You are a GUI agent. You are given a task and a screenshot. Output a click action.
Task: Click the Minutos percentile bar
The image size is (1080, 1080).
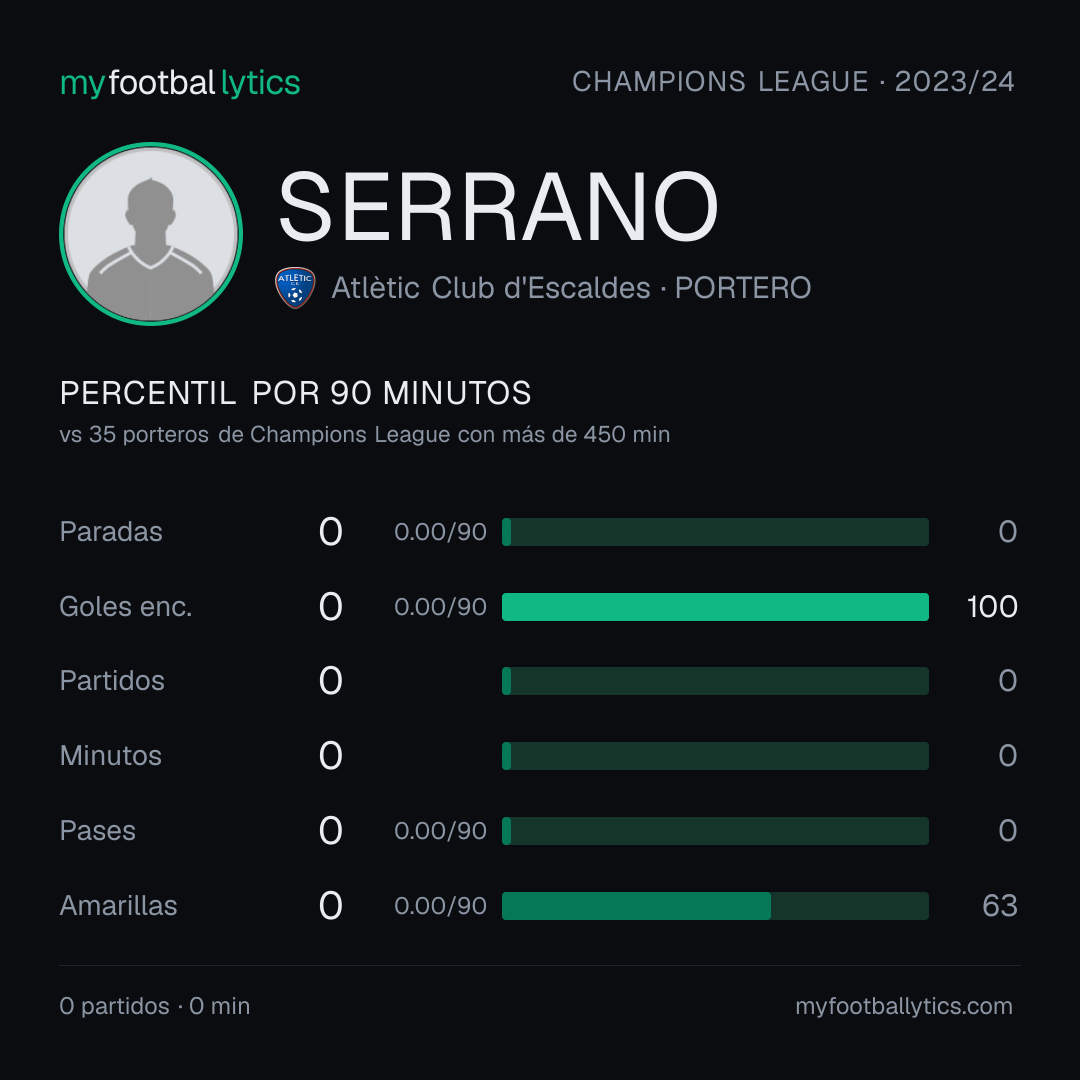(x=715, y=756)
